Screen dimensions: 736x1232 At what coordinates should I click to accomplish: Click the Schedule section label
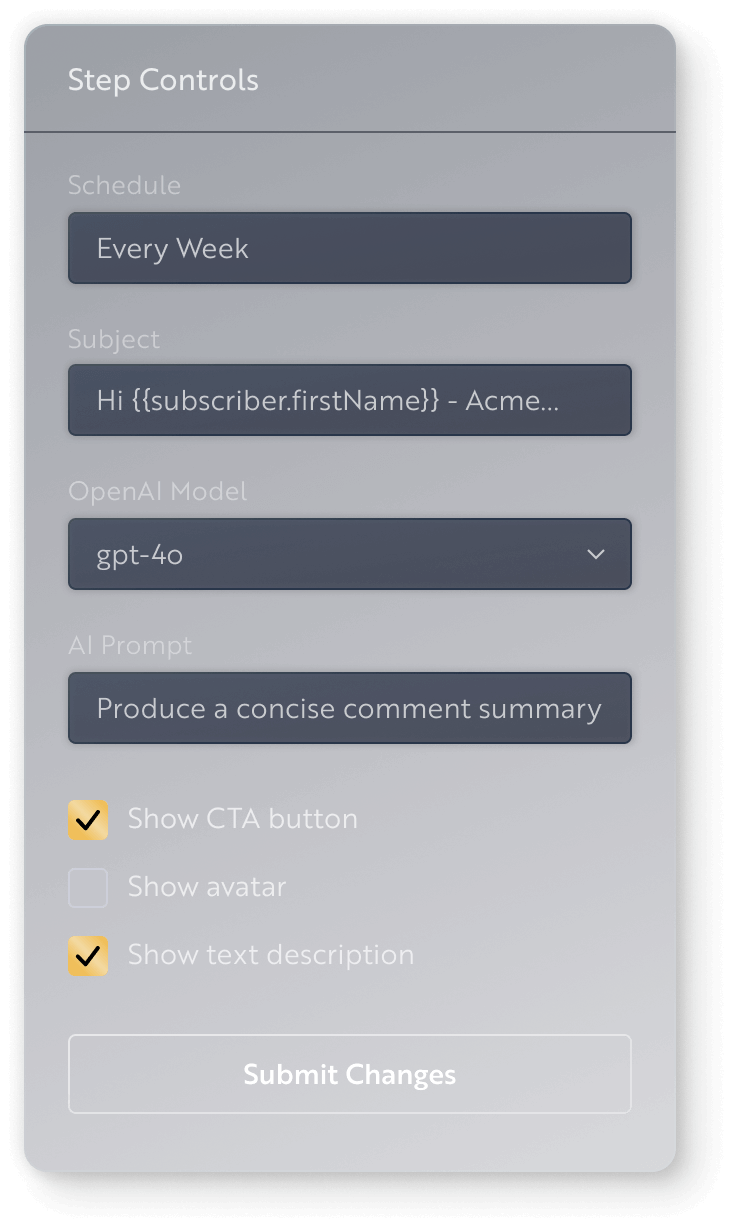coord(124,185)
